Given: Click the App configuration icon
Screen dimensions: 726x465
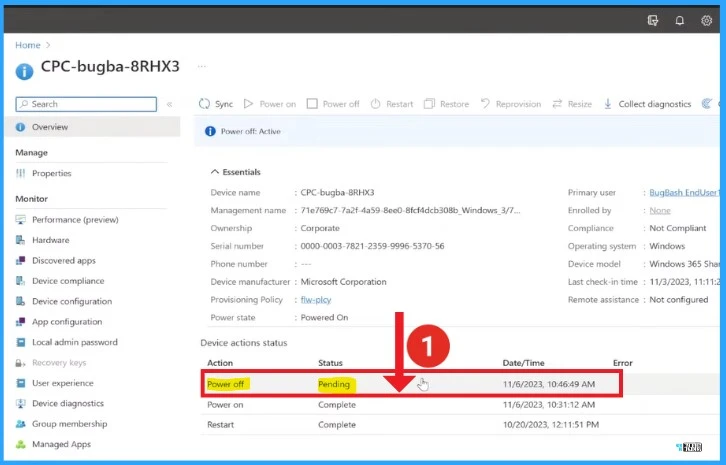Looking at the screenshot, I should [x=20, y=321].
